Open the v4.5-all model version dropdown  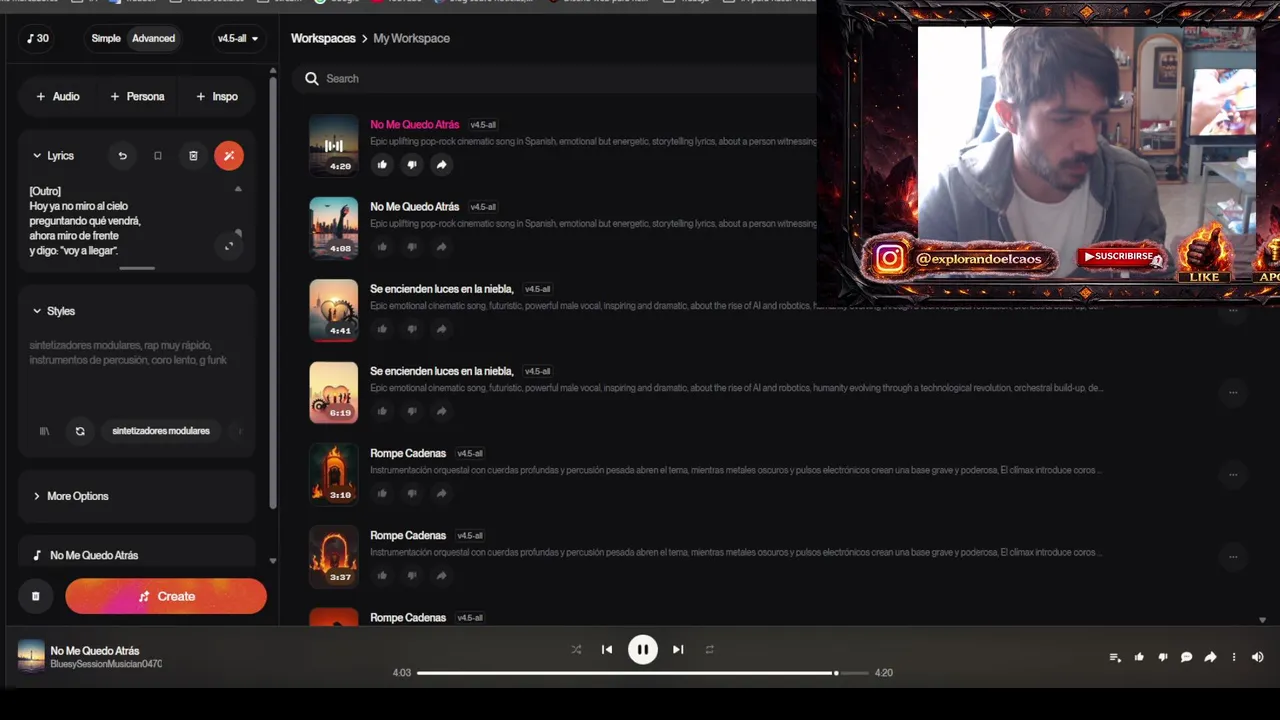pos(238,38)
